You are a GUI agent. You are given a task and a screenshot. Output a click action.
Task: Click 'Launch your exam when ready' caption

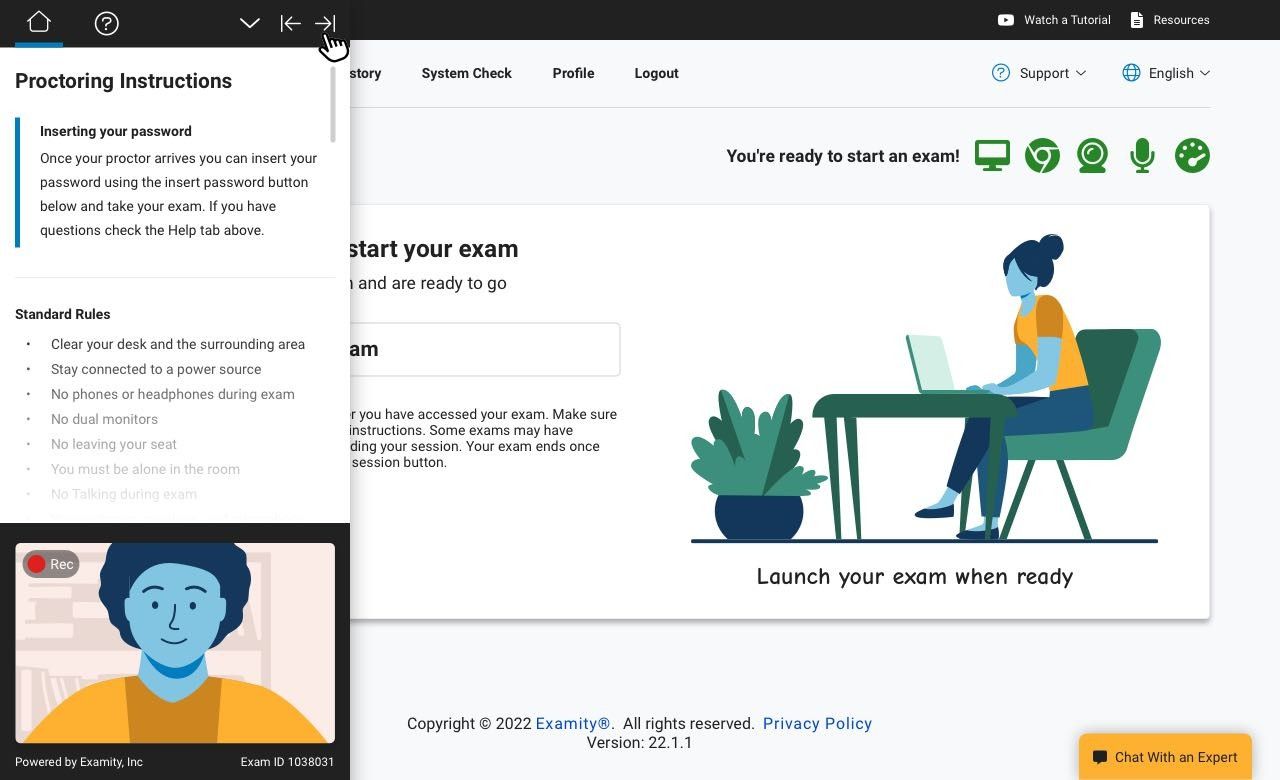pyautogui.click(x=915, y=577)
